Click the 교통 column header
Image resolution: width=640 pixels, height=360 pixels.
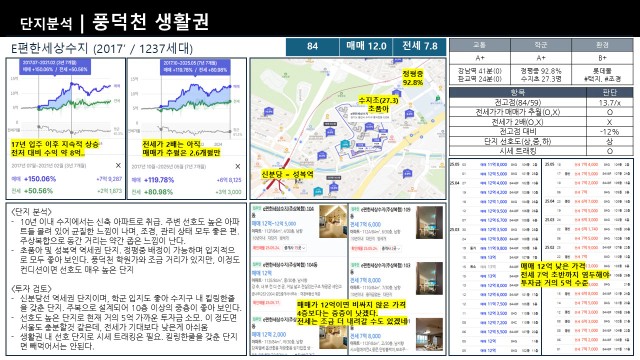point(480,45)
